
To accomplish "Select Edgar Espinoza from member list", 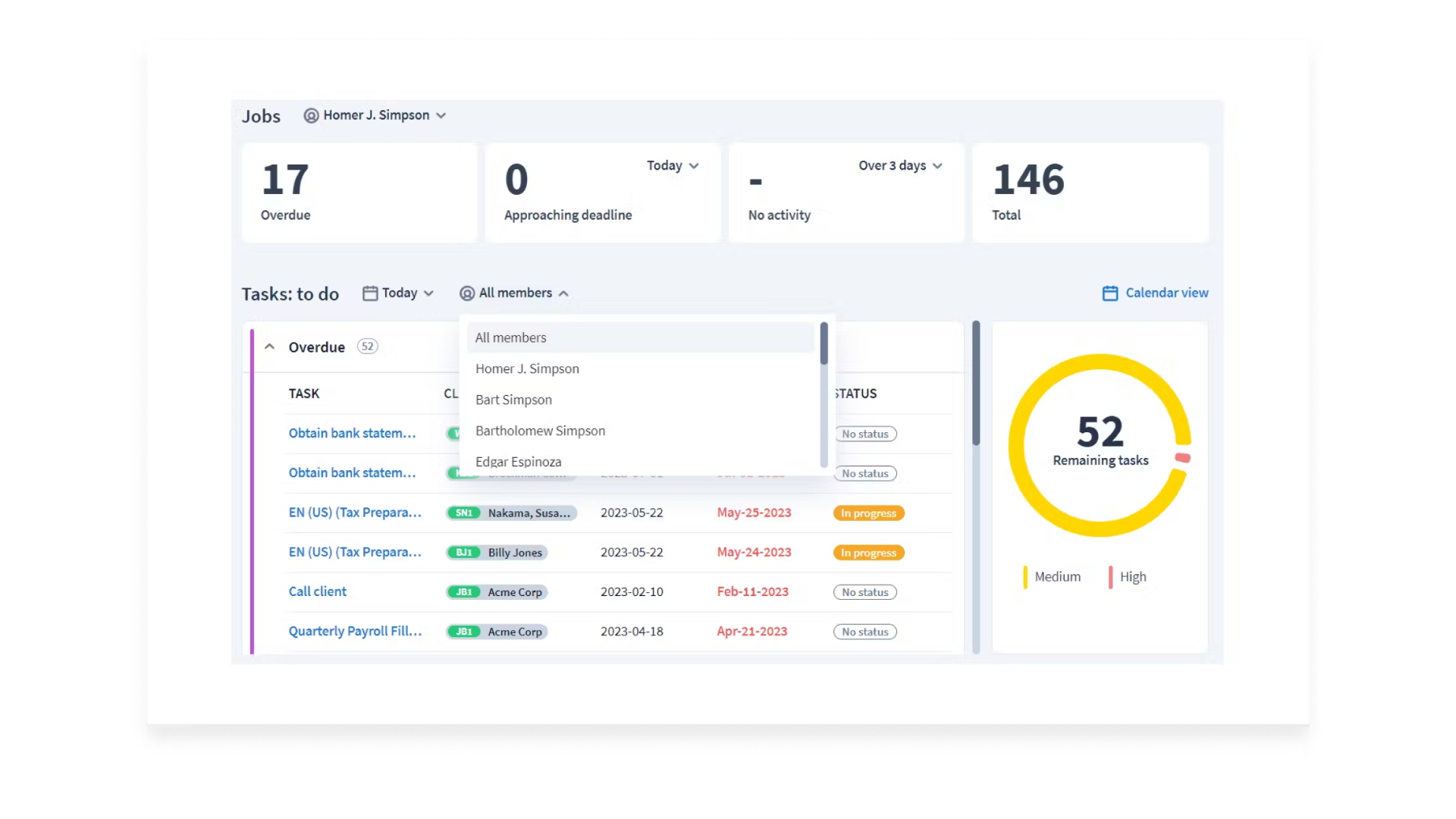I will point(641,462).
